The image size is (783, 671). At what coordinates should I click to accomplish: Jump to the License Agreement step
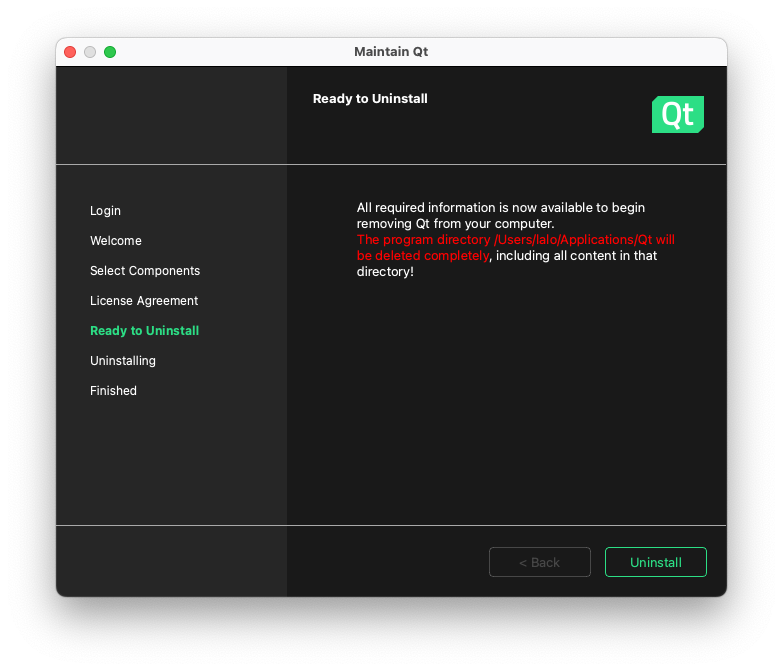144,301
